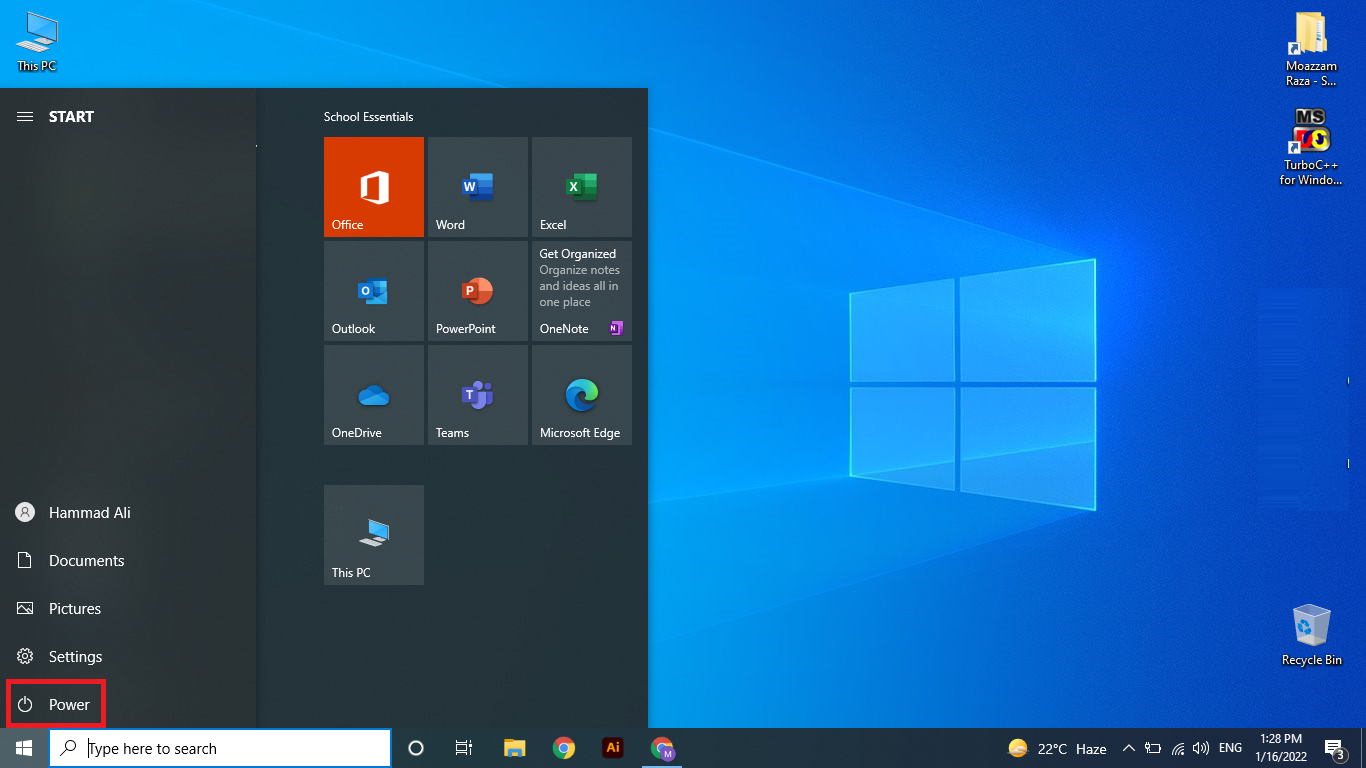Open the weather widget showing 22°C Haze

tap(1058, 749)
